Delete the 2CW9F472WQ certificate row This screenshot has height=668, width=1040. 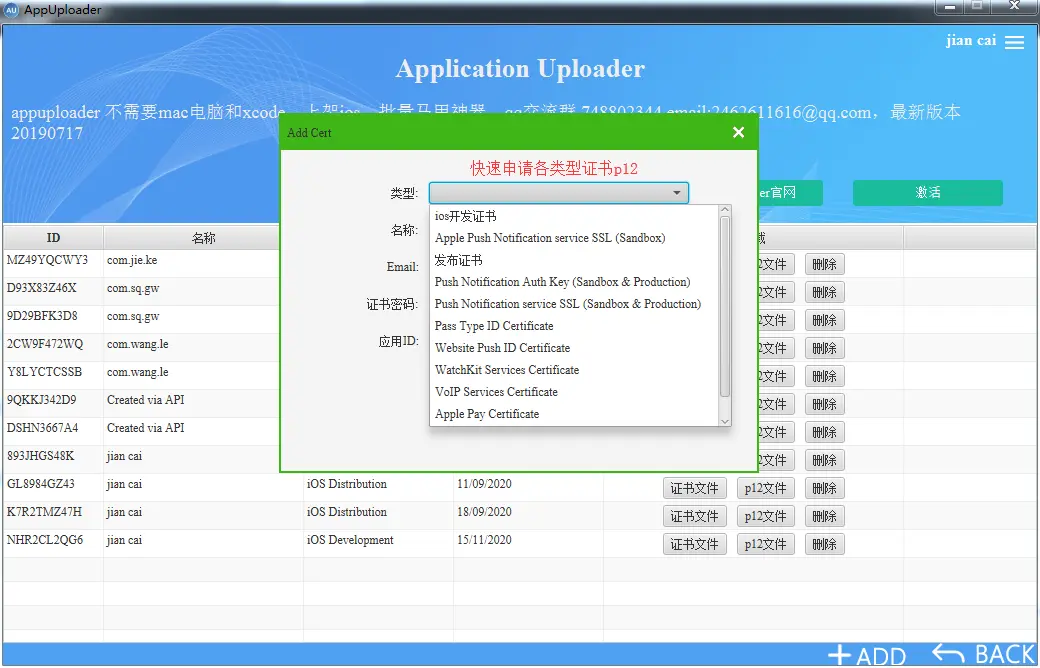pos(824,348)
